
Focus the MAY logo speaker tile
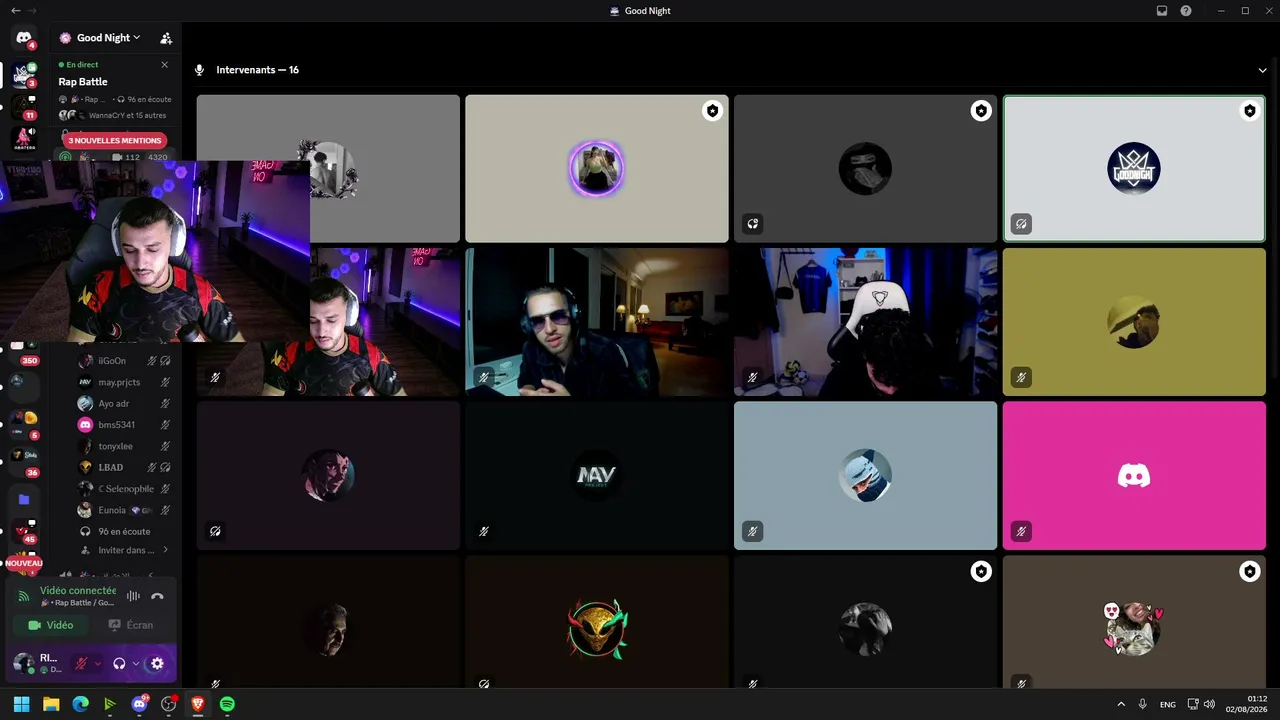(597, 475)
